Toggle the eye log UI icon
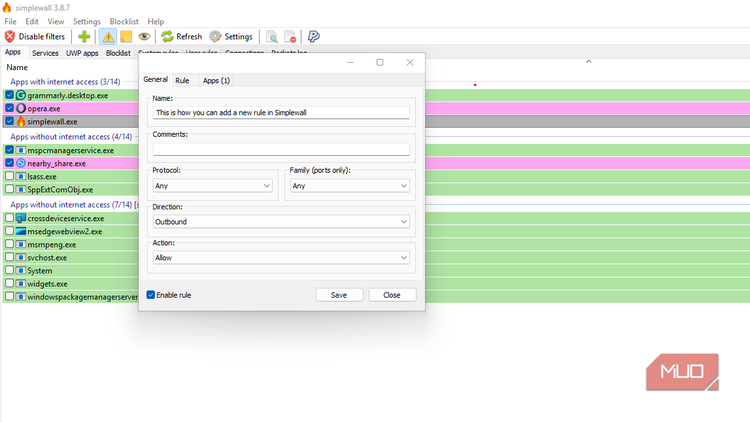750x422 pixels. [144, 36]
